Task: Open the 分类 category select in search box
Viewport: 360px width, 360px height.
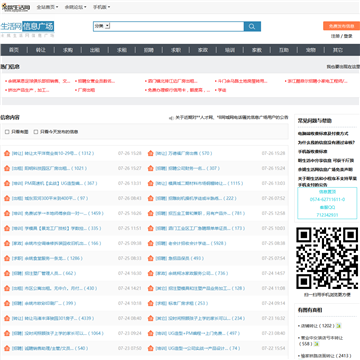Action: tap(102, 26)
